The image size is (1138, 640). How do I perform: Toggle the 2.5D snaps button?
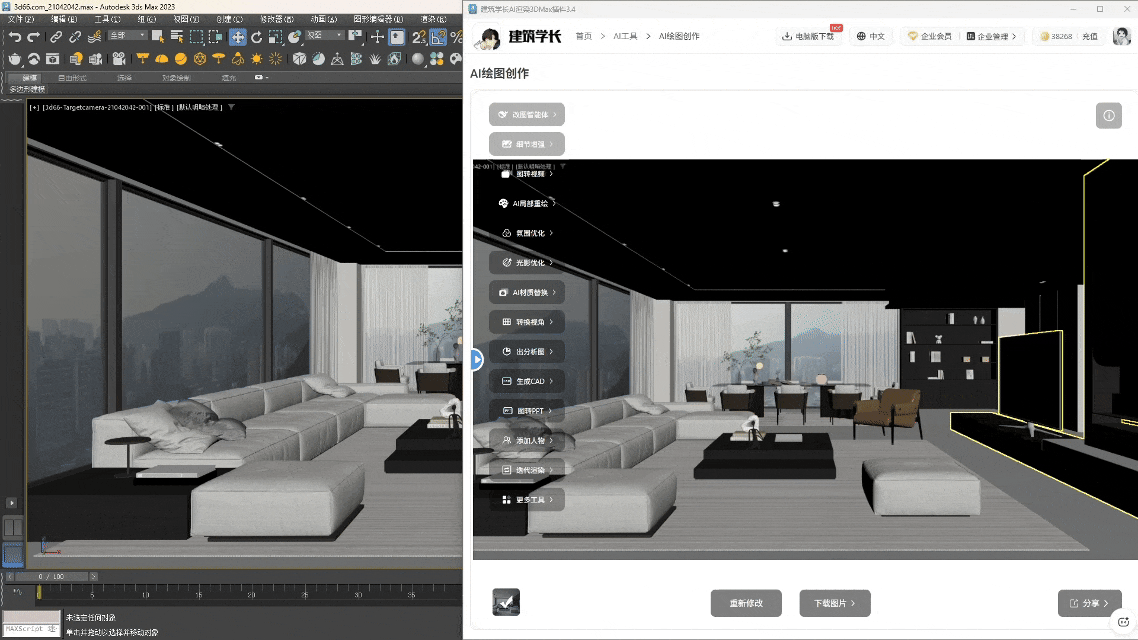(x=419, y=36)
